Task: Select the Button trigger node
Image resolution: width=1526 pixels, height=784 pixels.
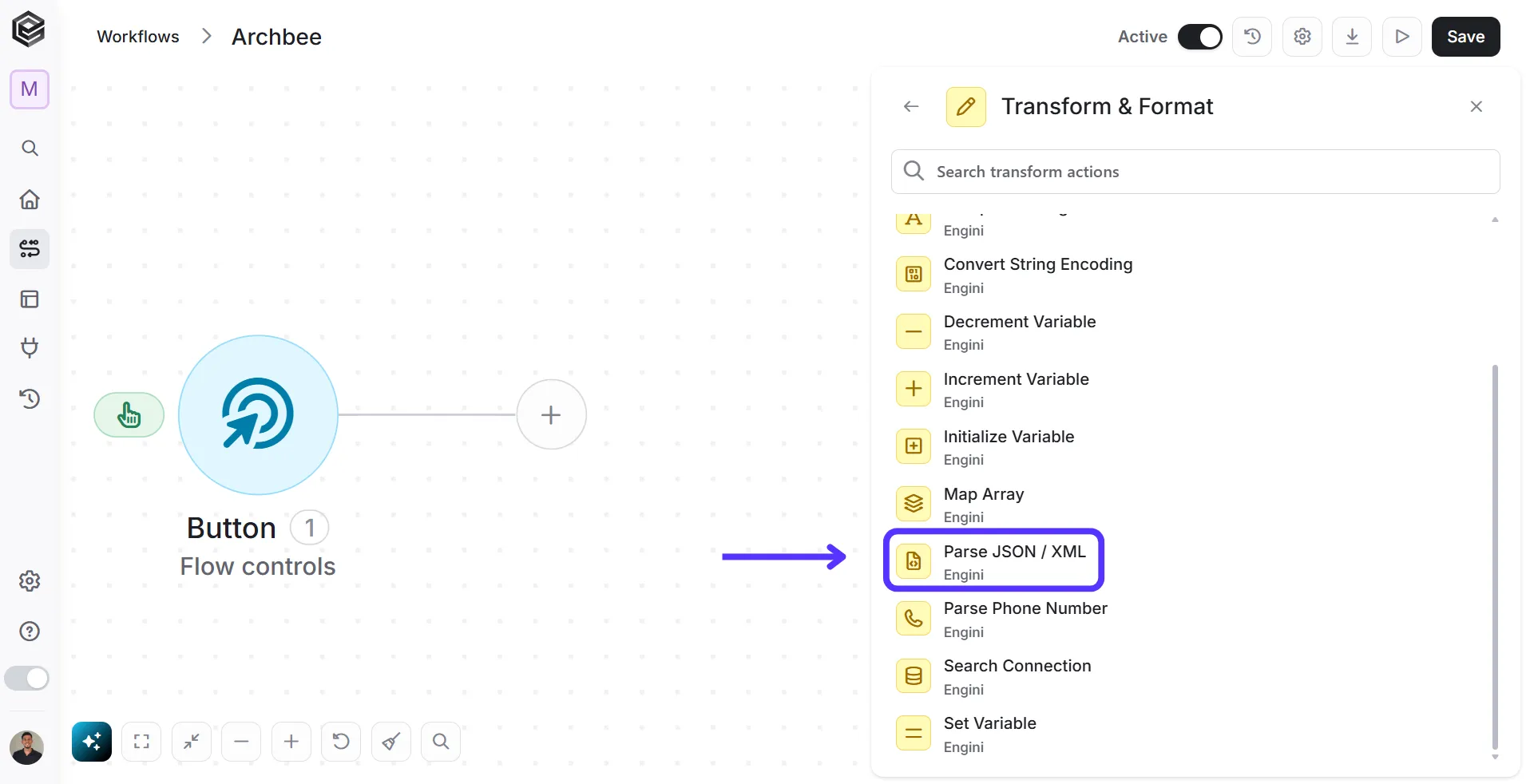Action: click(258, 414)
